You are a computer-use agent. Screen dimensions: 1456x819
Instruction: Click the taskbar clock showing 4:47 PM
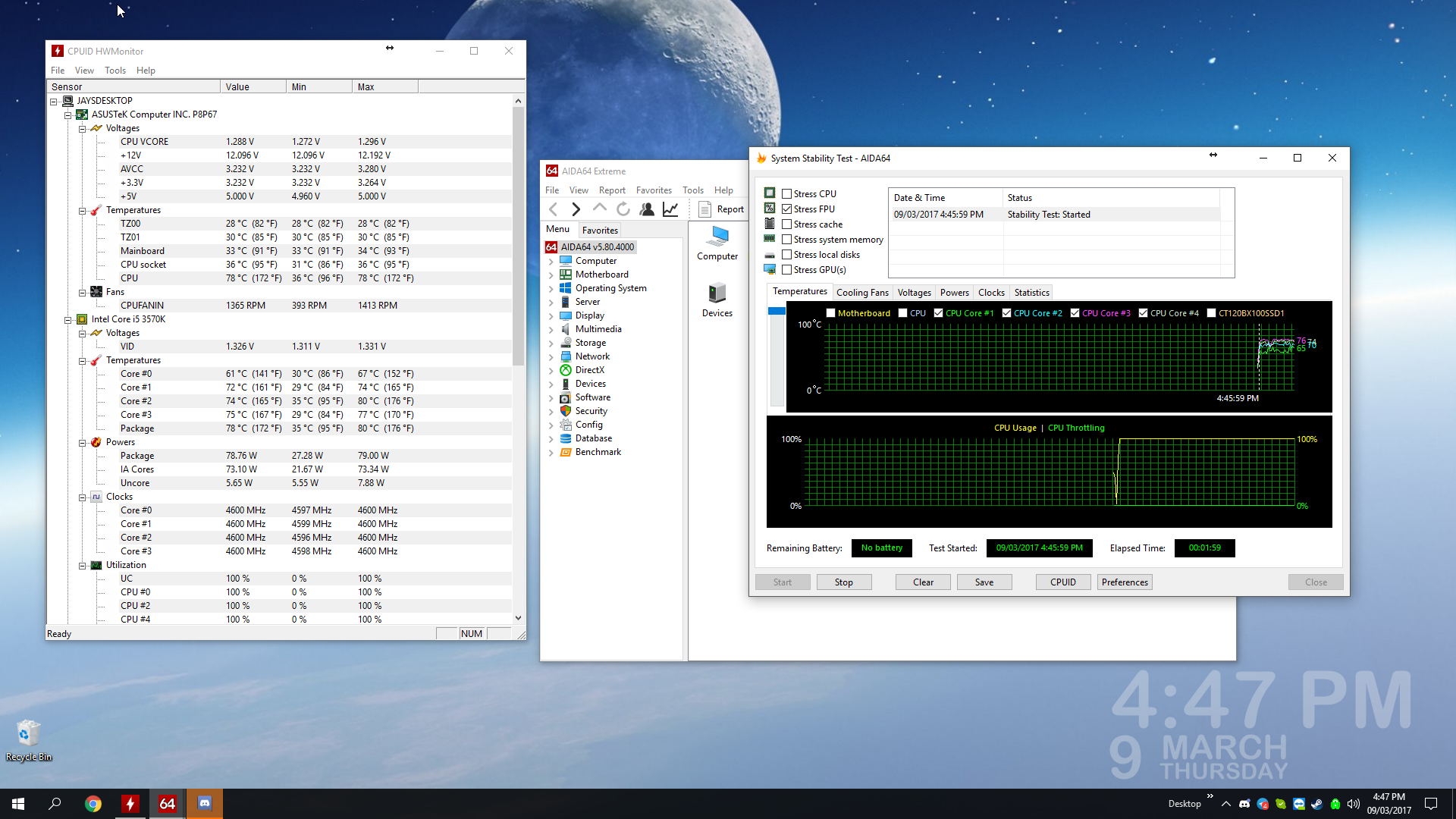coord(1389,804)
